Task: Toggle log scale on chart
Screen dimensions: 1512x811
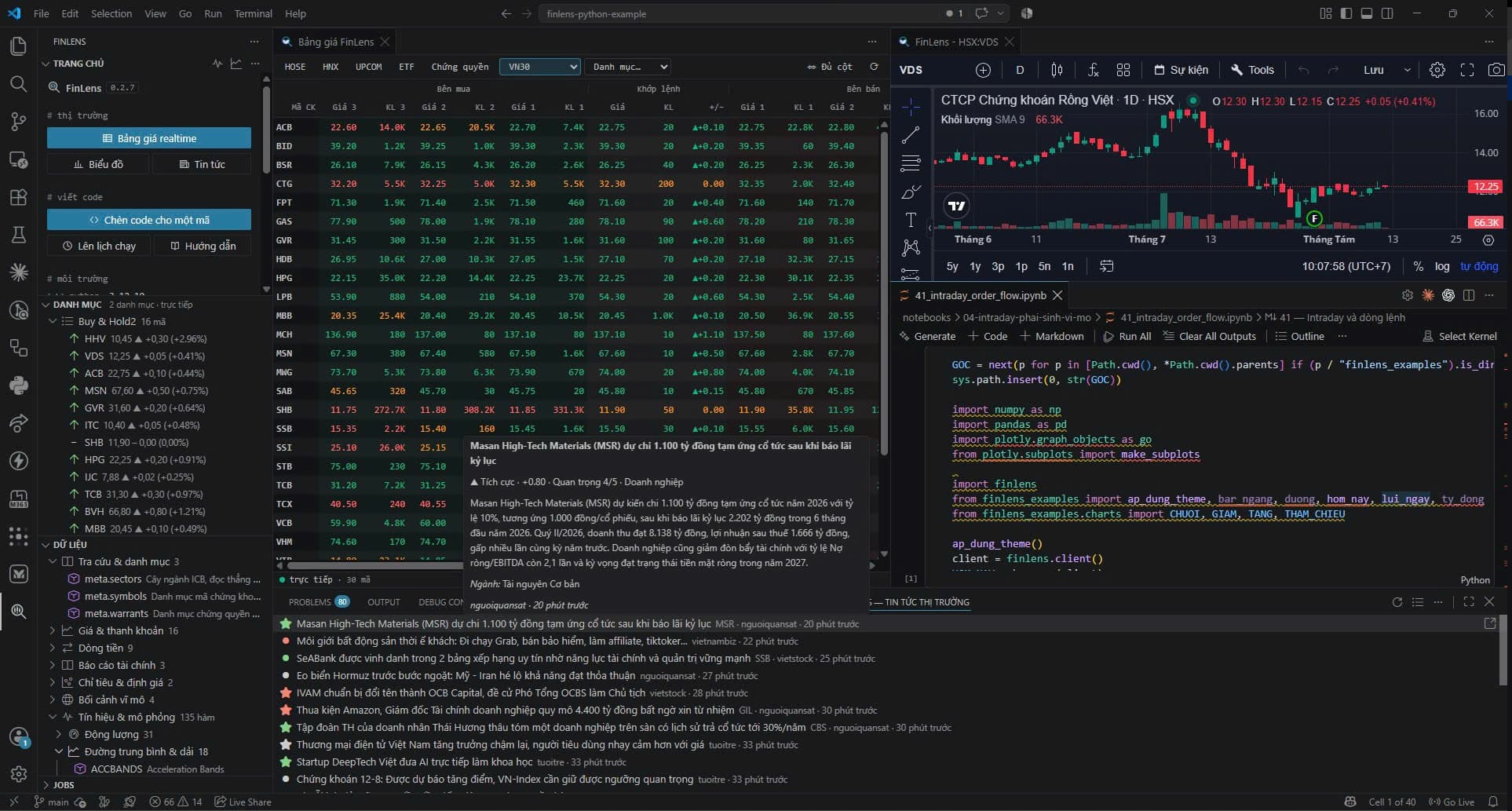Action: tap(1442, 266)
